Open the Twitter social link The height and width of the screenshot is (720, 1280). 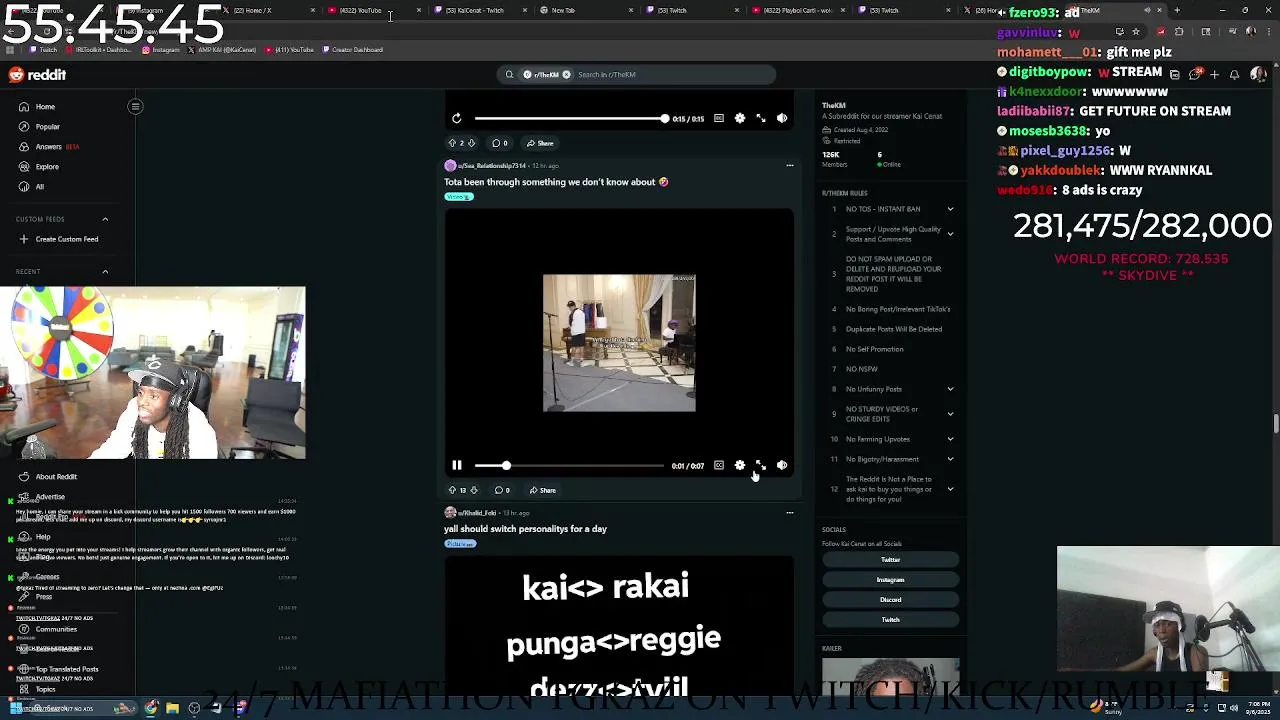(x=890, y=560)
